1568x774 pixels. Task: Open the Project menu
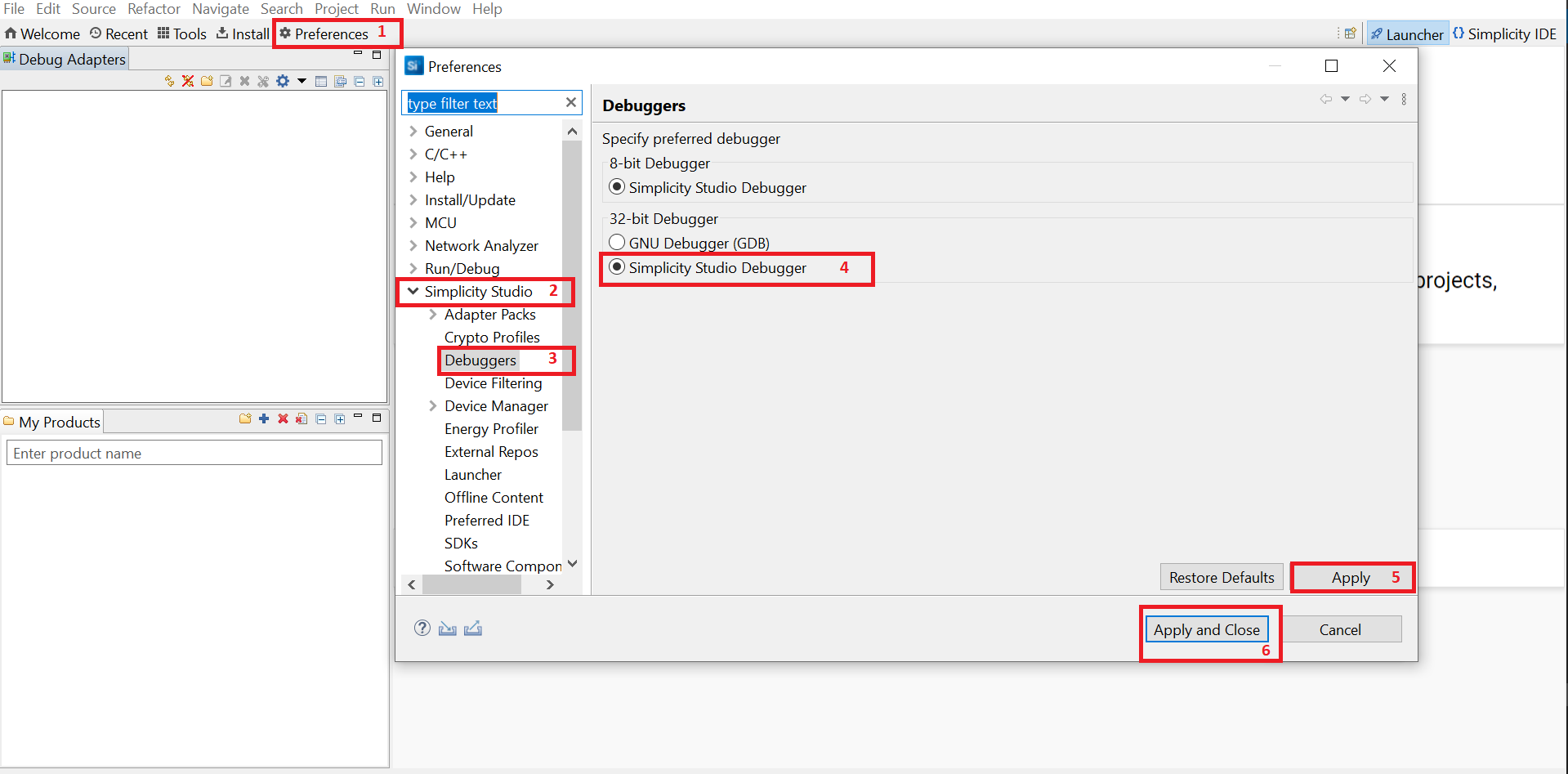337,9
